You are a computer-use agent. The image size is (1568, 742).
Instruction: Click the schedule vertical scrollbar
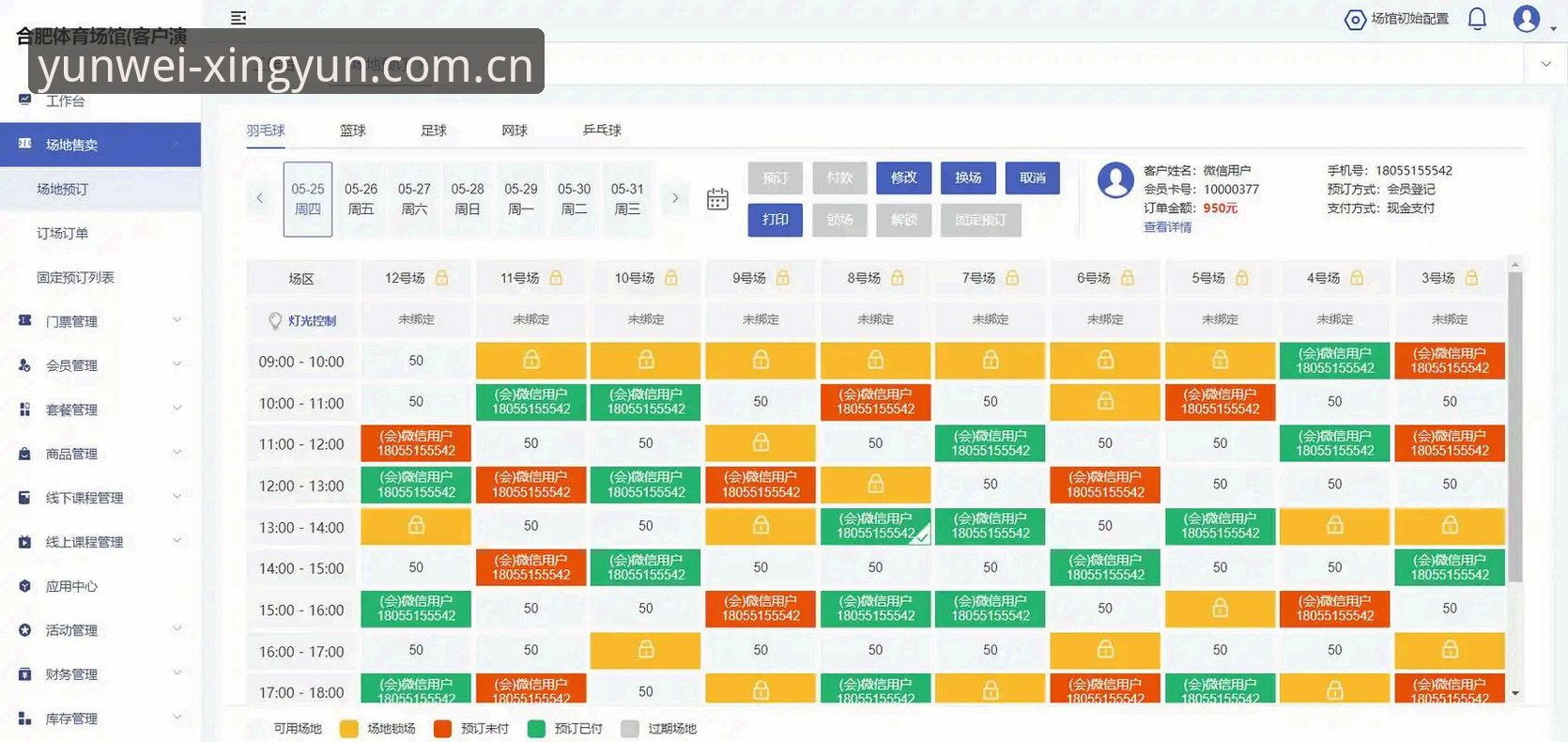pos(1514,426)
